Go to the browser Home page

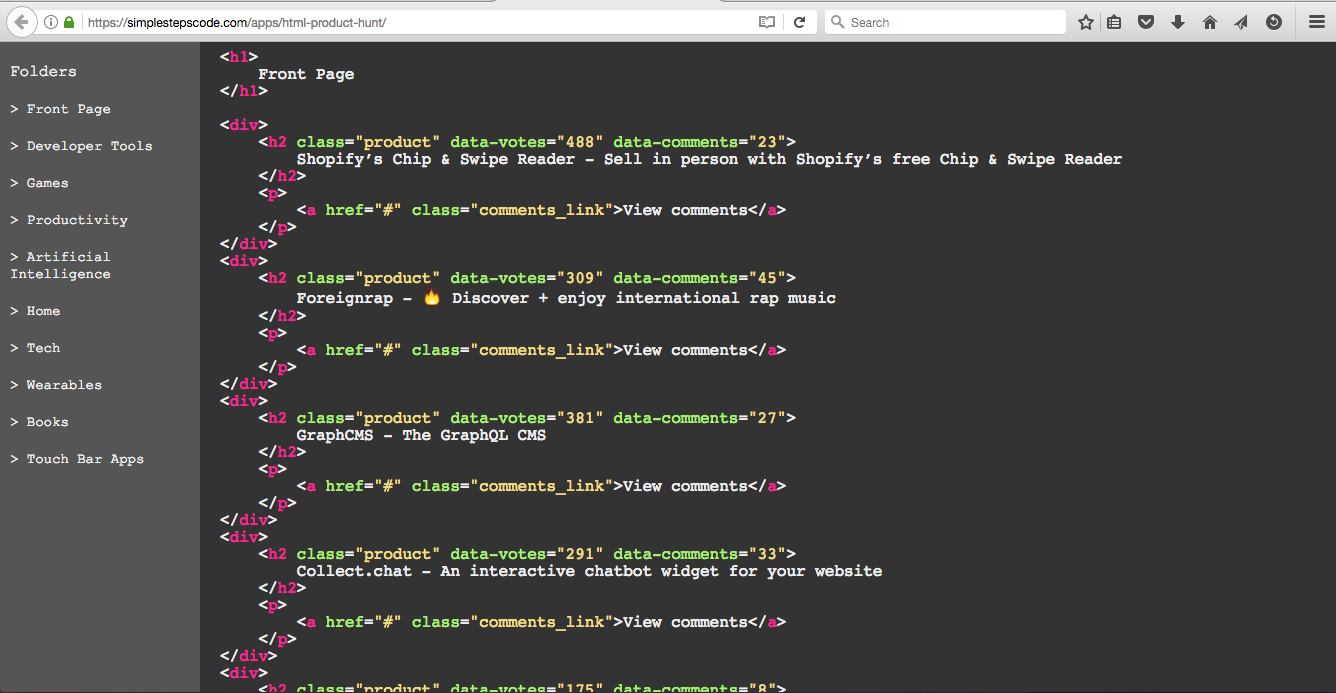pos(1209,21)
